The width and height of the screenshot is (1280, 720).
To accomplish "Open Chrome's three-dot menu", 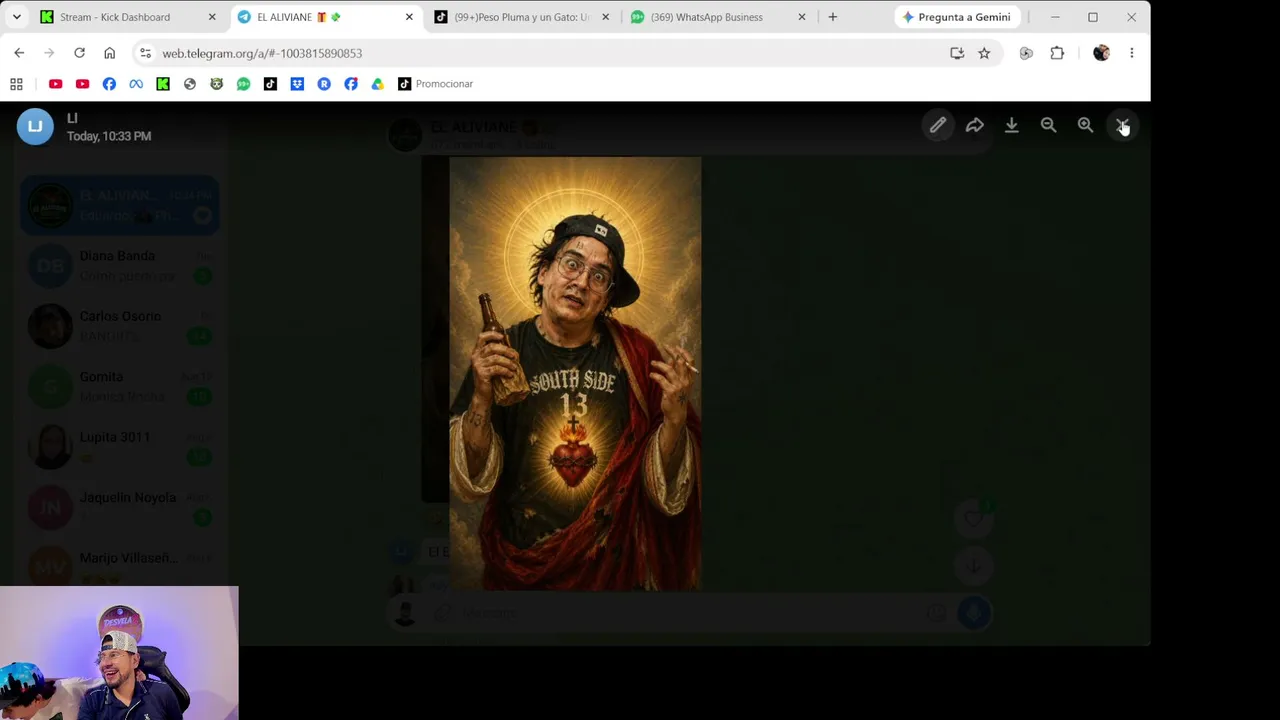I will point(1131,53).
